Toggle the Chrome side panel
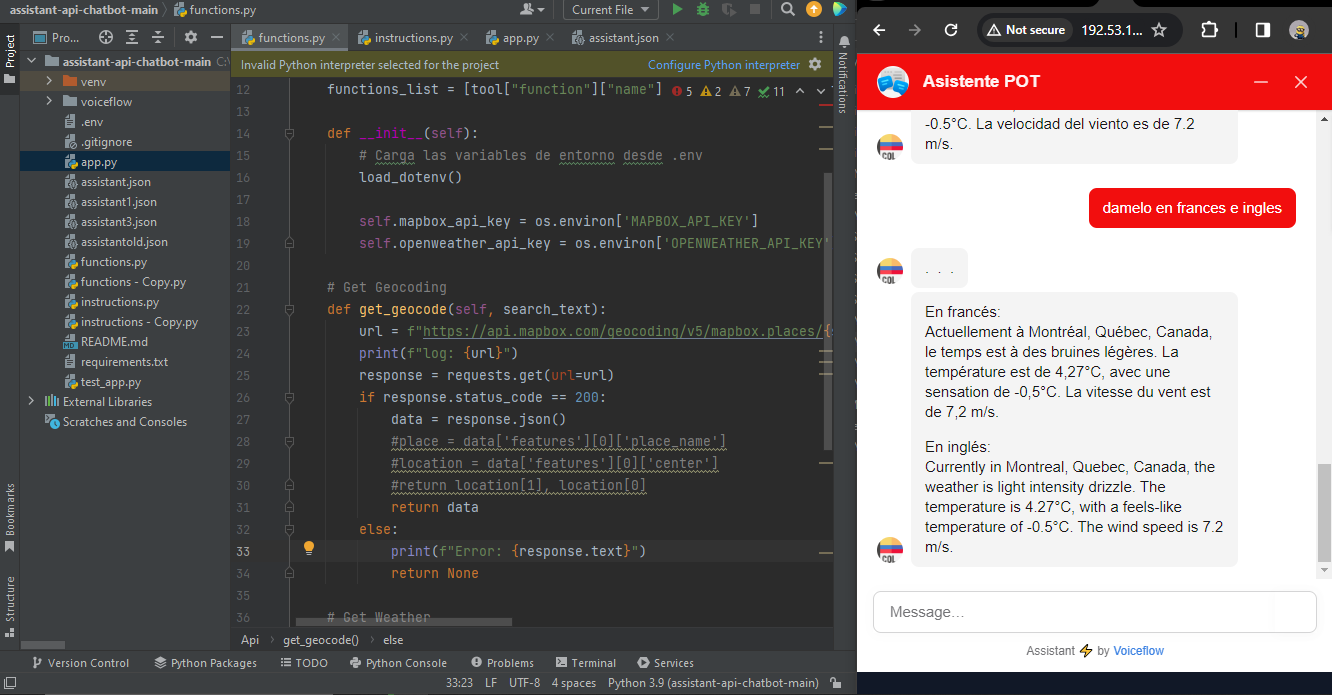1332x695 pixels. pos(1262,30)
